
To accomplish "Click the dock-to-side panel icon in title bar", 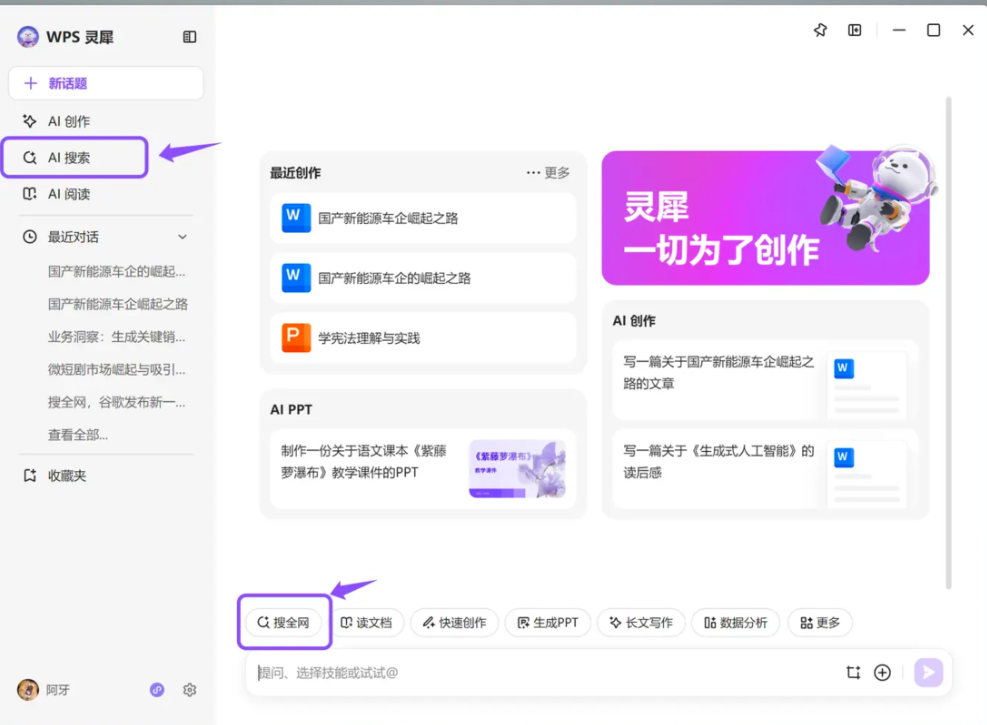I will point(854,30).
